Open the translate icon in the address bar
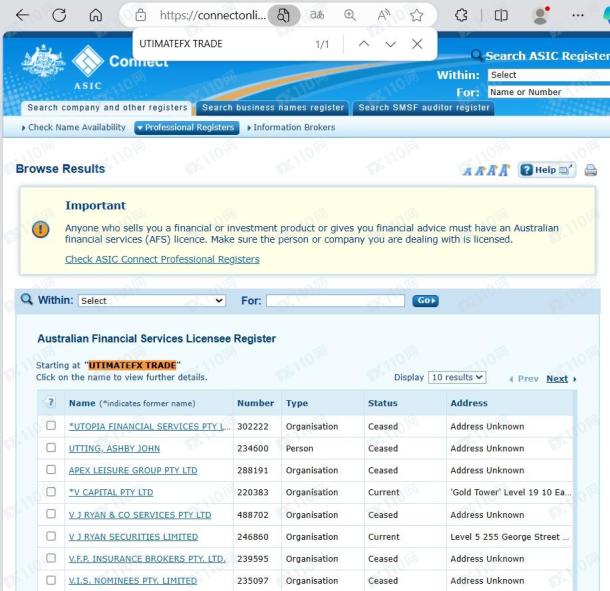 coord(317,15)
